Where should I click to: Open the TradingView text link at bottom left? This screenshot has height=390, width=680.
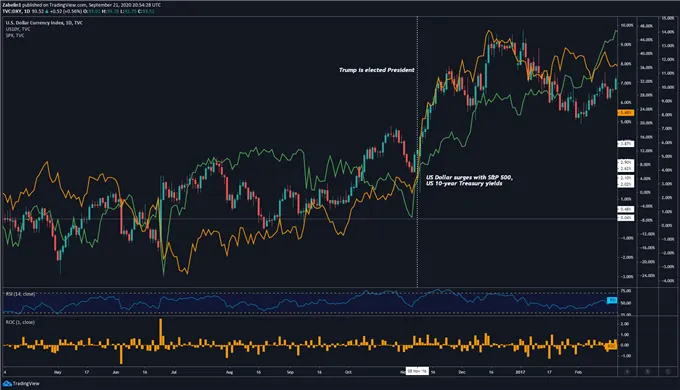[26, 383]
